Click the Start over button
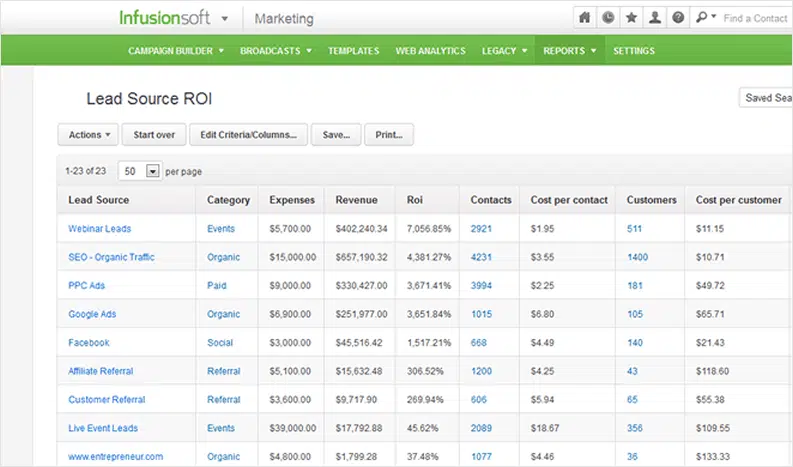793x467 pixels. [154, 135]
